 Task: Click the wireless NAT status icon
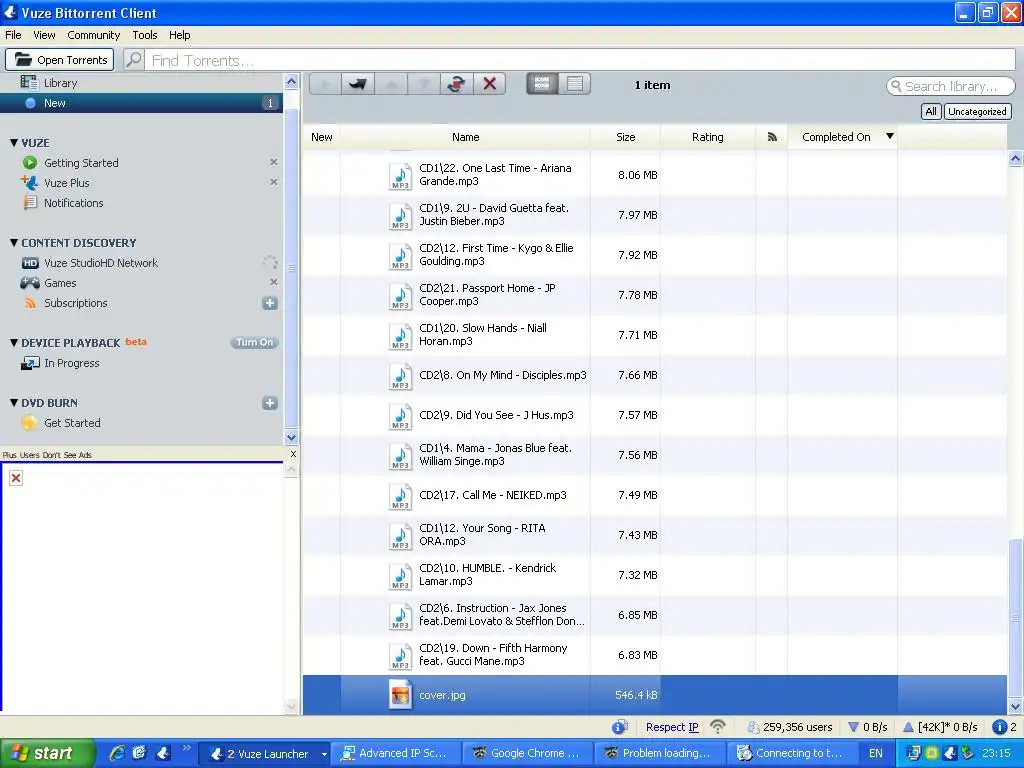(718, 727)
